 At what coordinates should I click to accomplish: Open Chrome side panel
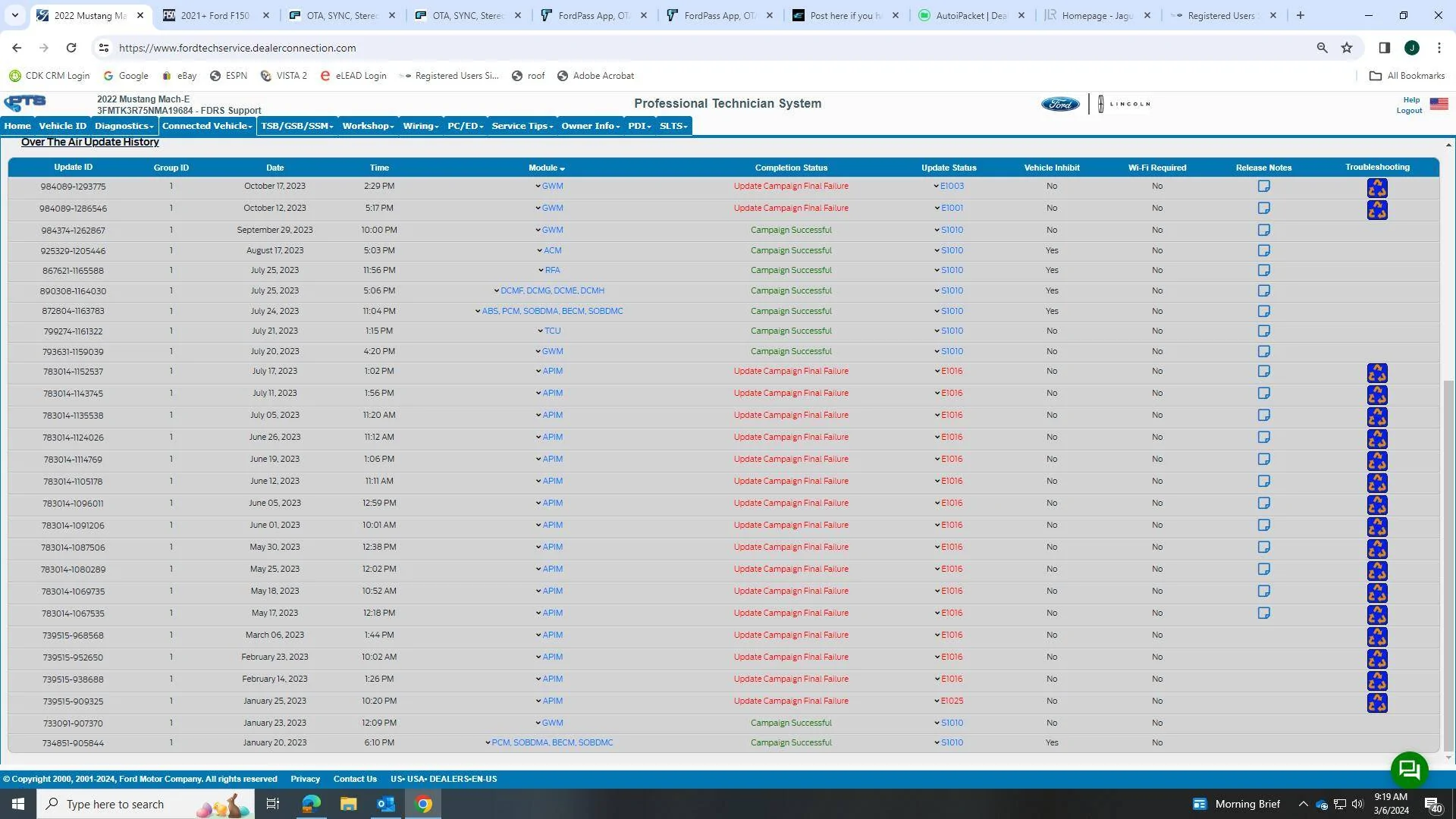[1384, 48]
